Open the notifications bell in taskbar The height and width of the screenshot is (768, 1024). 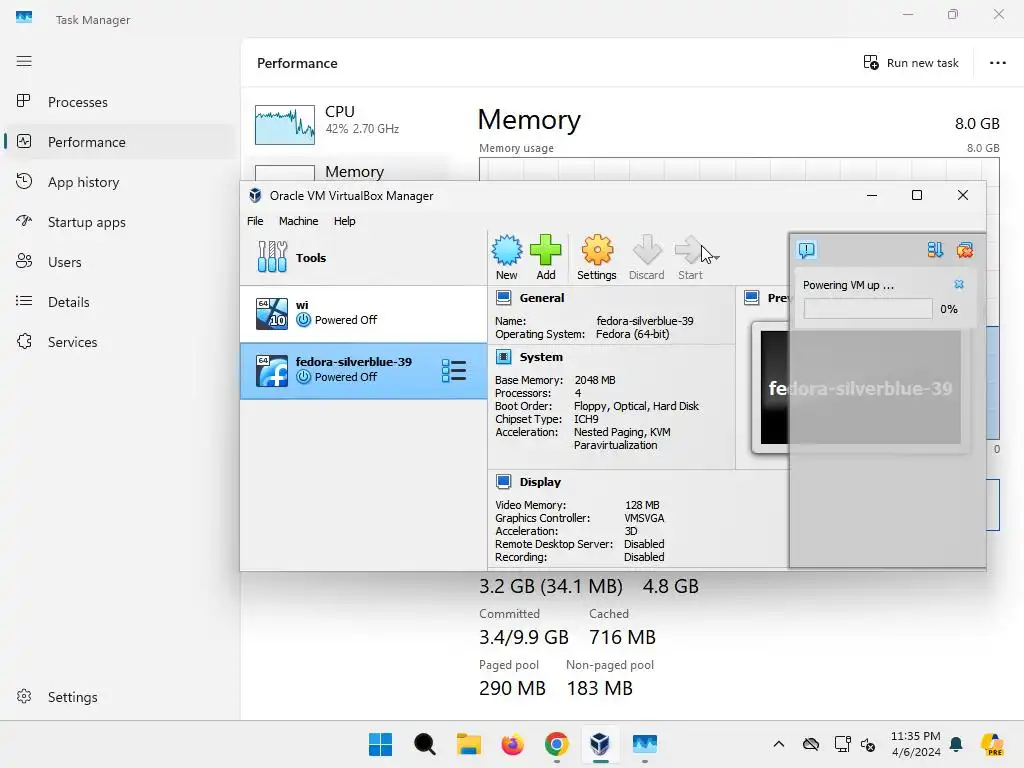click(x=957, y=744)
